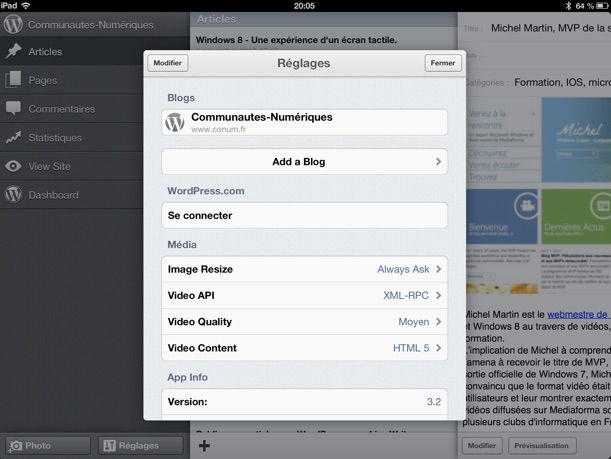
Task: Click the Video Content label
Action: pos(202,348)
